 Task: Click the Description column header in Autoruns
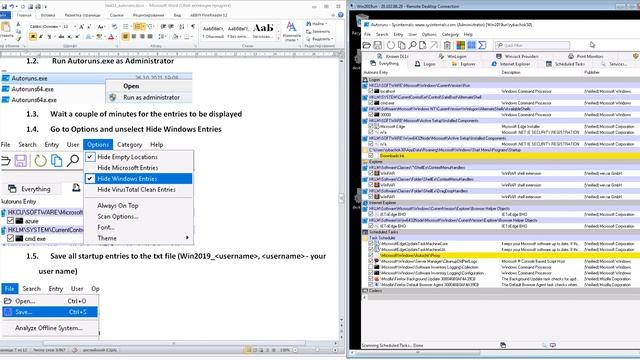pyautogui.click(x=511, y=72)
